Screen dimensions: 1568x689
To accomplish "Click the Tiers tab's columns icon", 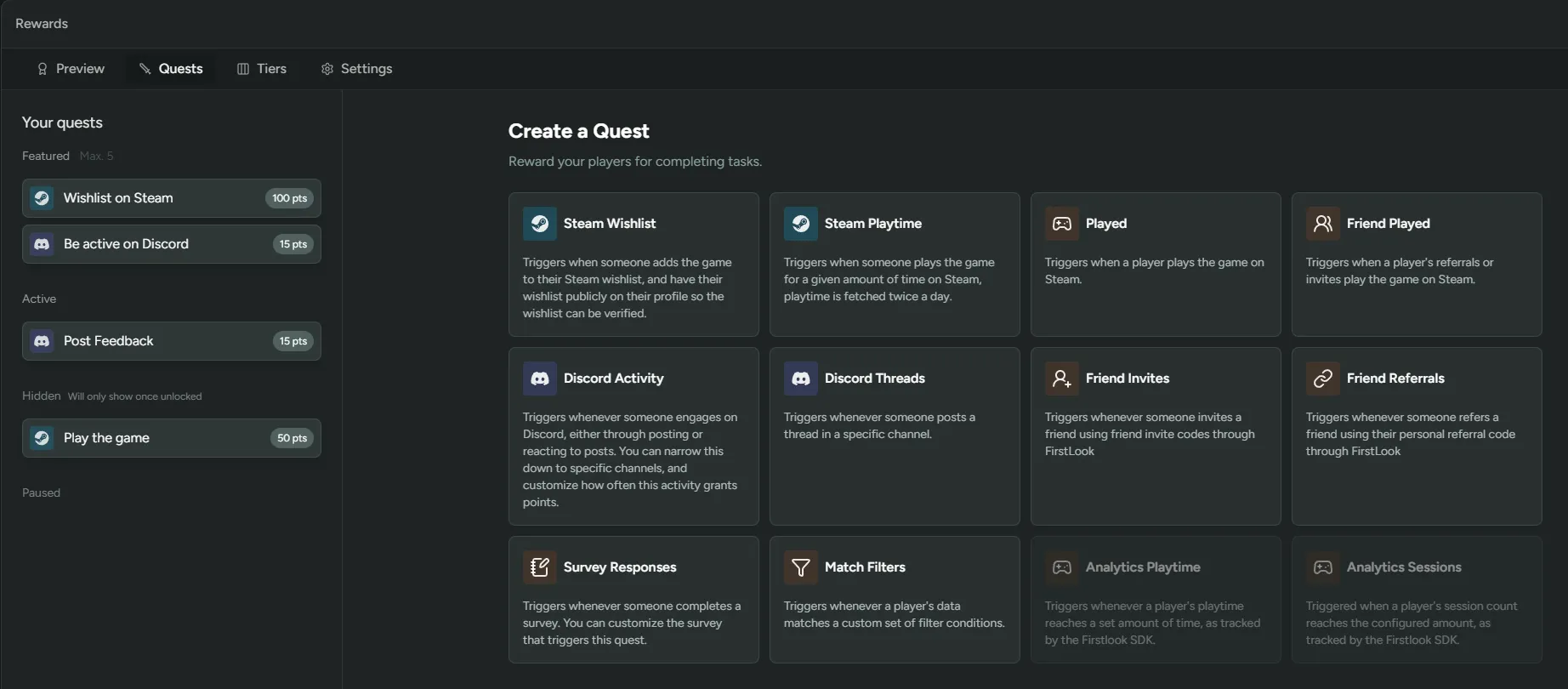I will pos(243,69).
